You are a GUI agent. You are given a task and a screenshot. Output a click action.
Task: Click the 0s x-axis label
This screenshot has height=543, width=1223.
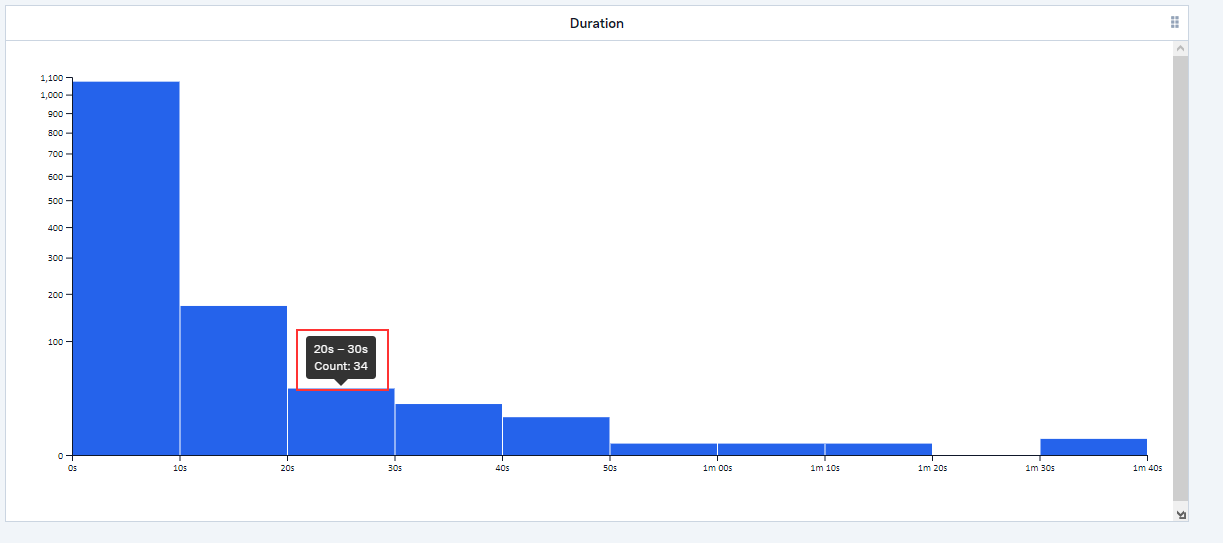(72, 468)
